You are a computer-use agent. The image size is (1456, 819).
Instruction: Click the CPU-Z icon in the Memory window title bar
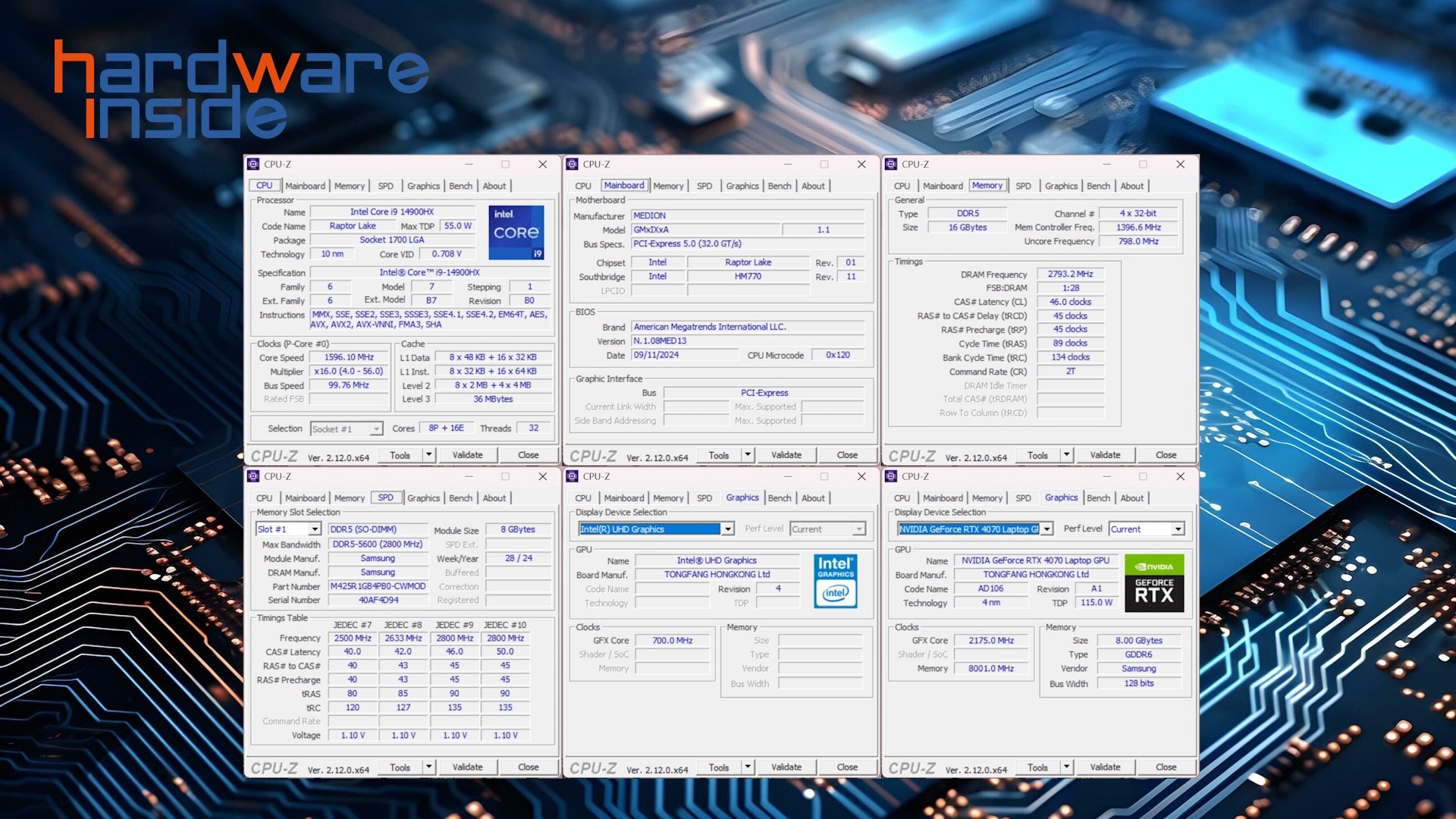pyautogui.click(x=891, y=164)
